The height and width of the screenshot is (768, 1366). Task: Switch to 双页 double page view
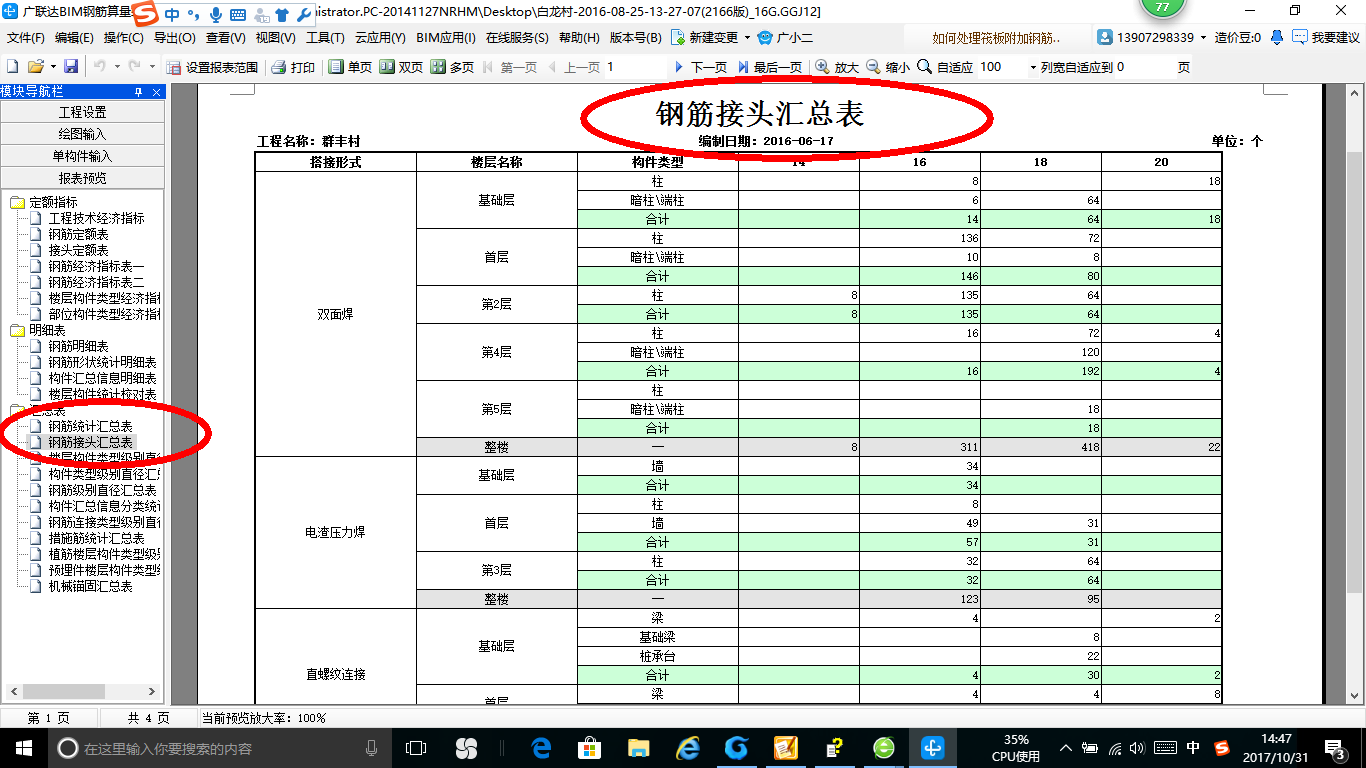401,67
